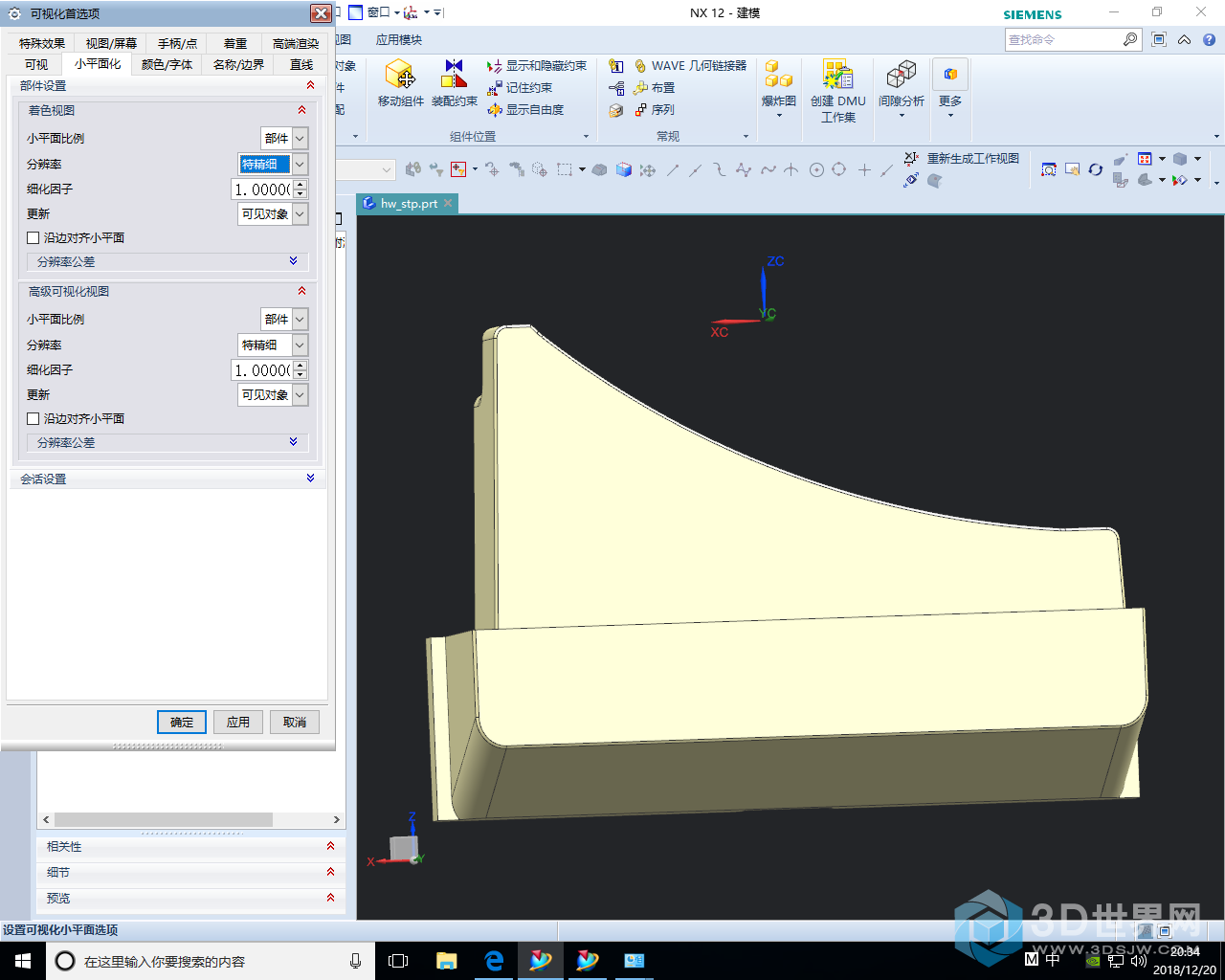Click the 确定 button

tap(182, 723)
